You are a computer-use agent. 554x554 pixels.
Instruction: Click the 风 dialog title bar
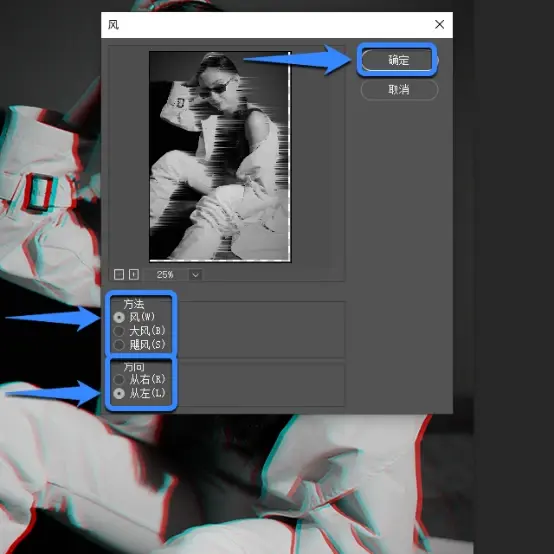click(x=269, y=25)
